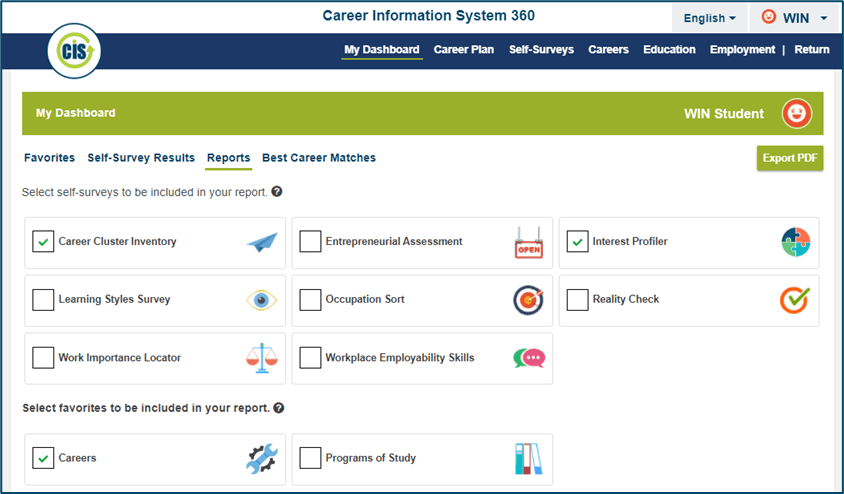Open the English language dropdown

[x=709, y=18]
